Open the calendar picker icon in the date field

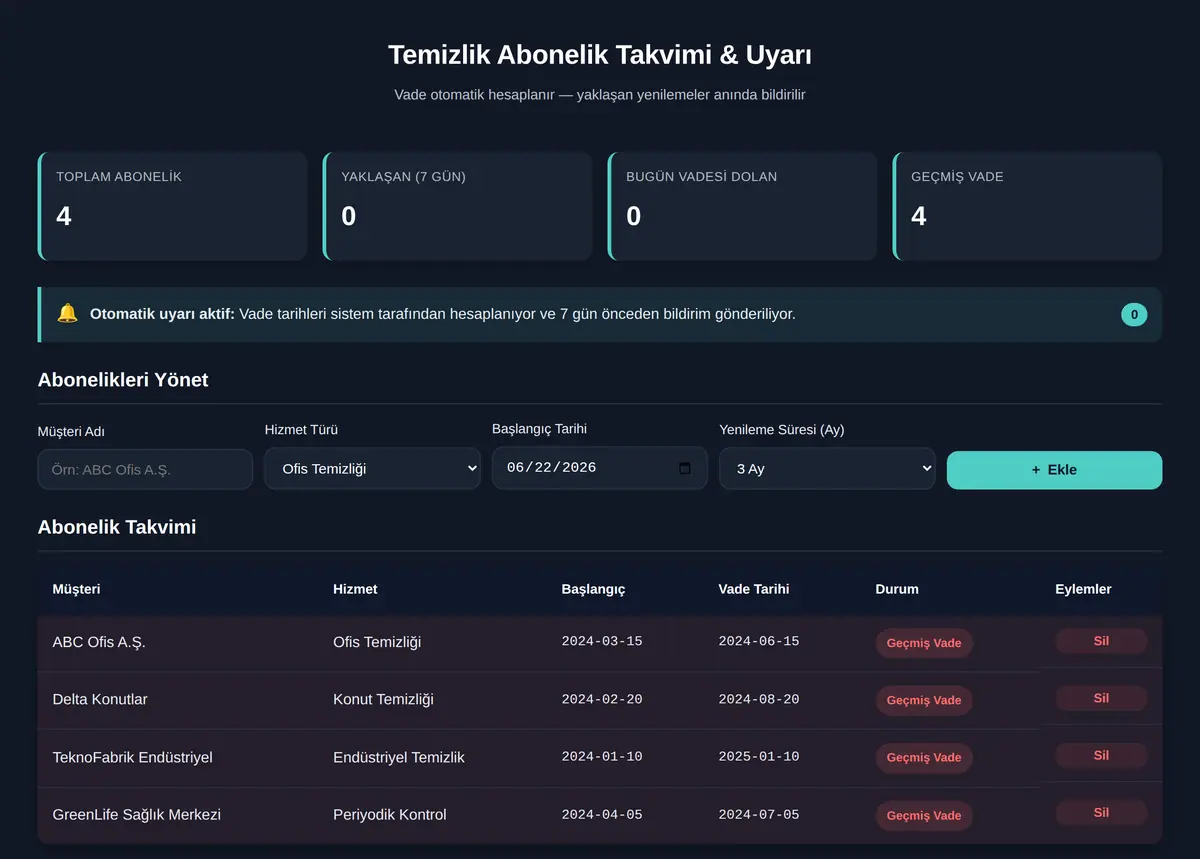(685, 468)
